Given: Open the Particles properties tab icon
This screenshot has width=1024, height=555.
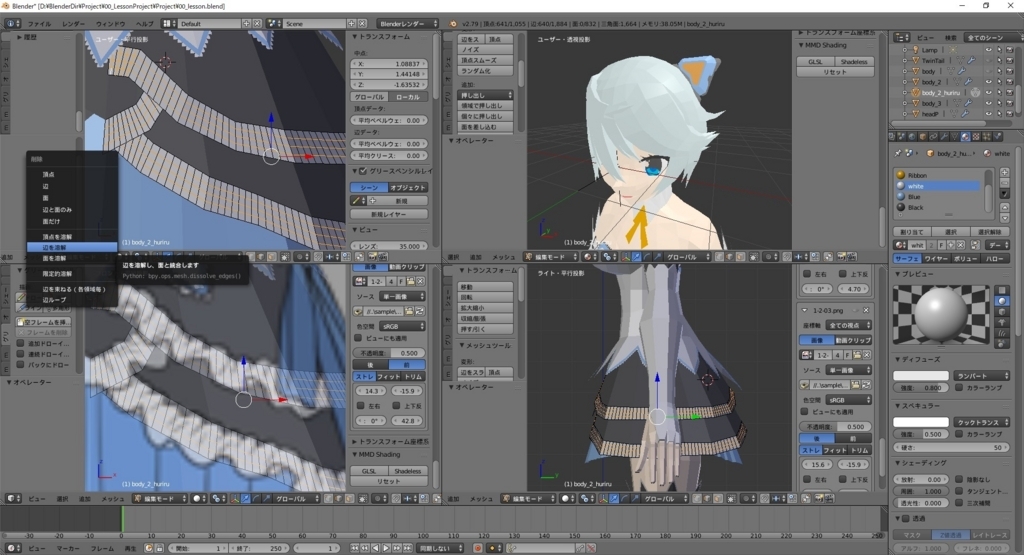Looking at the screenshot, I should [987, 136].
